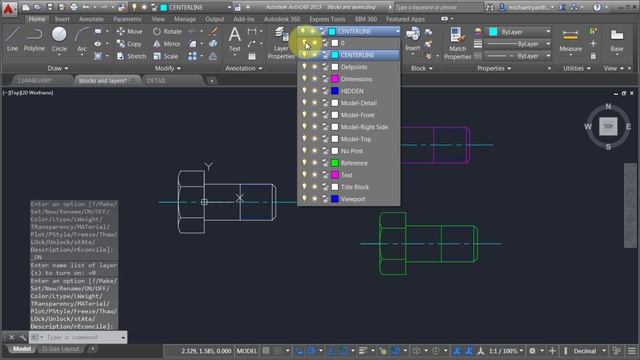Viewport: 640px width, 360px height.
Task: Close the command line with X icon
Action: tap(11, 337)
